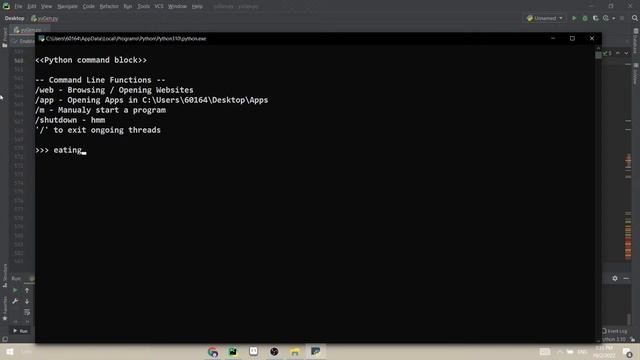Click the taskbar clock and date
The image size is (640, 360).
click(604, 351)
